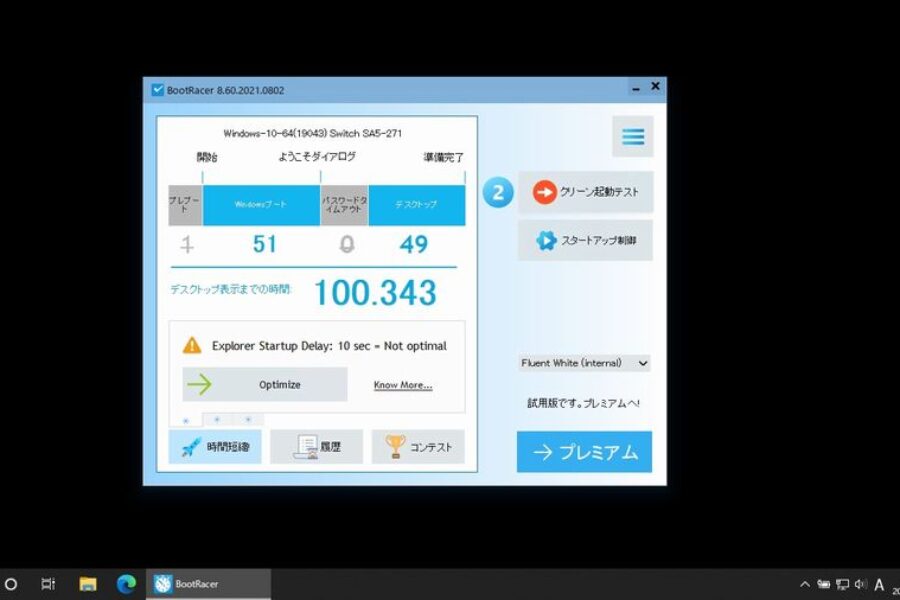Open Cortana search circle on taskbar
Screen dimensions: 900x600
(x=11, y=584)
